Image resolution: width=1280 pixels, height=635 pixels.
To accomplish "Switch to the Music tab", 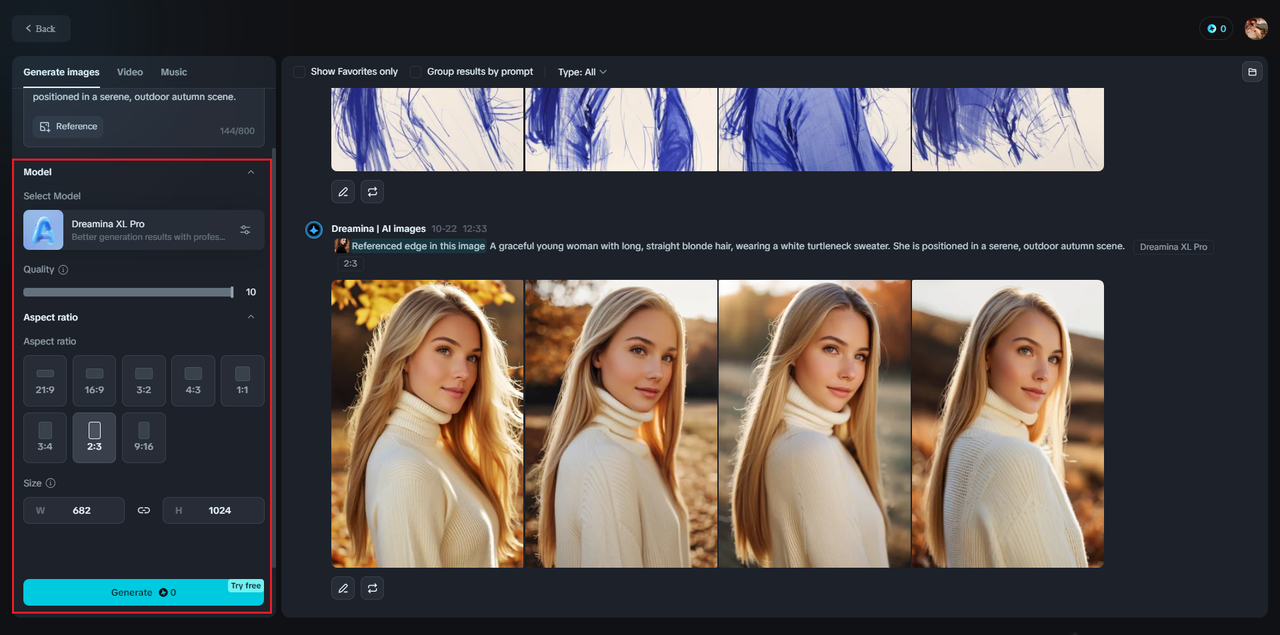I will [174, 72].
